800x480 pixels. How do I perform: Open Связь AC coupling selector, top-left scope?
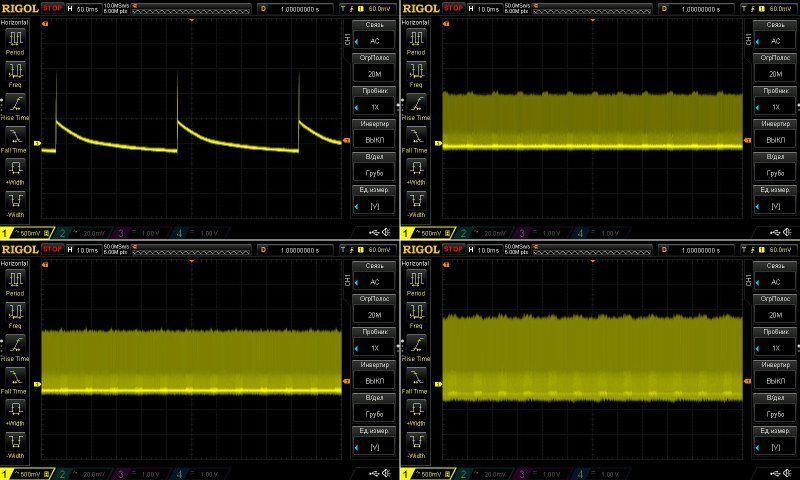coord(374,36)
